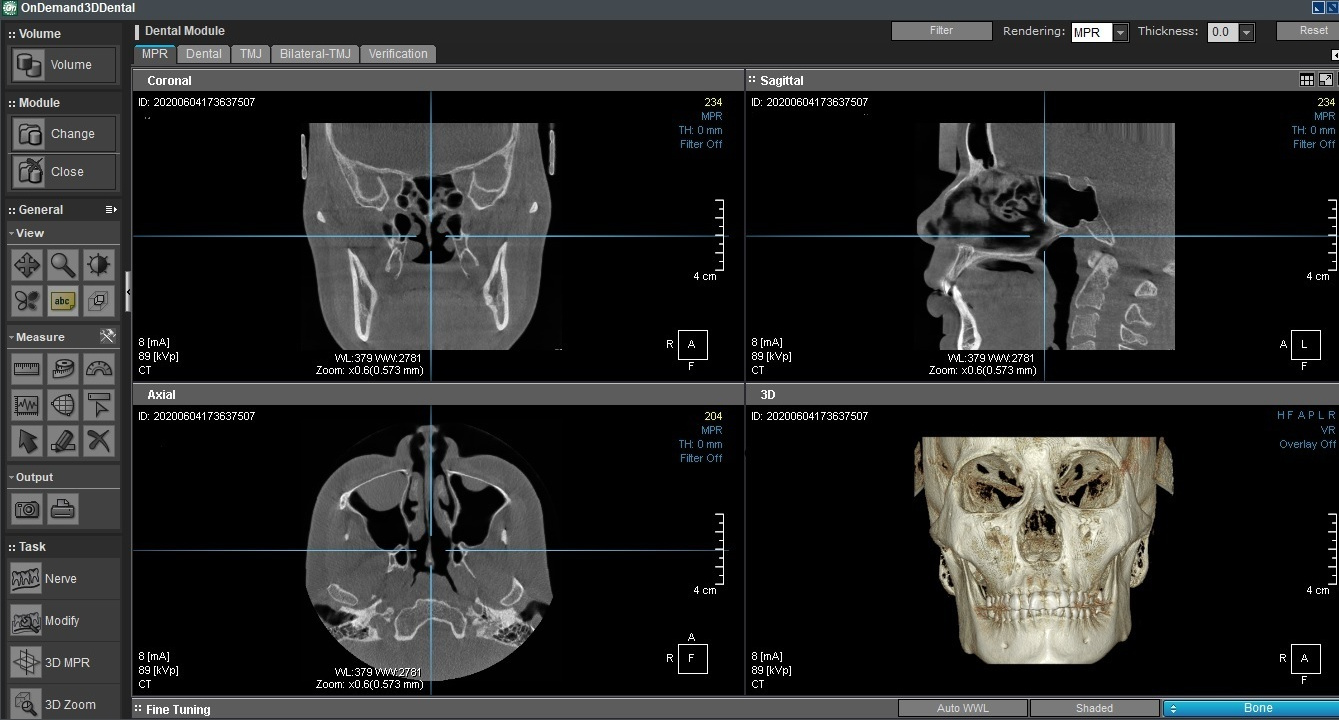Click the printer output icon

(63, 510)
